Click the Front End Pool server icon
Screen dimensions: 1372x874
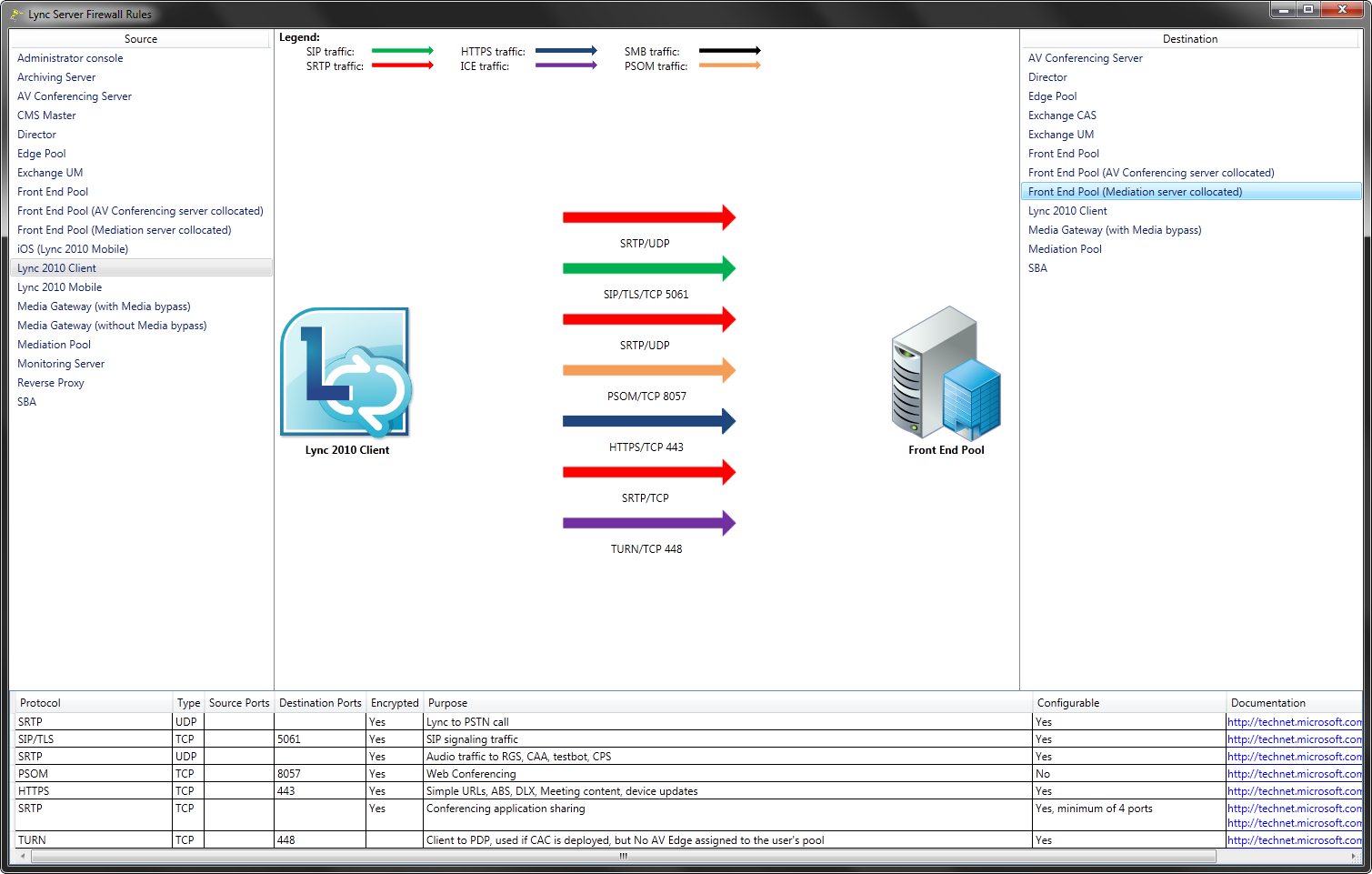(x=946, y=372)
